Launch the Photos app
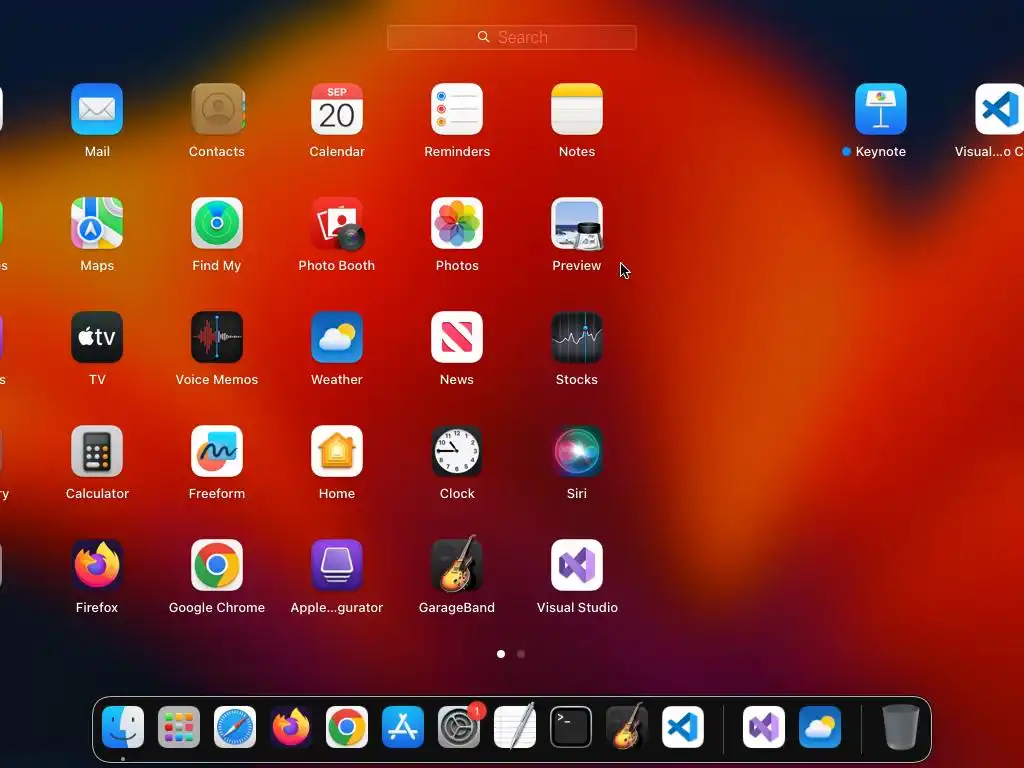The width and height of the screenshot is (1024, 768). tap(456, 223)
